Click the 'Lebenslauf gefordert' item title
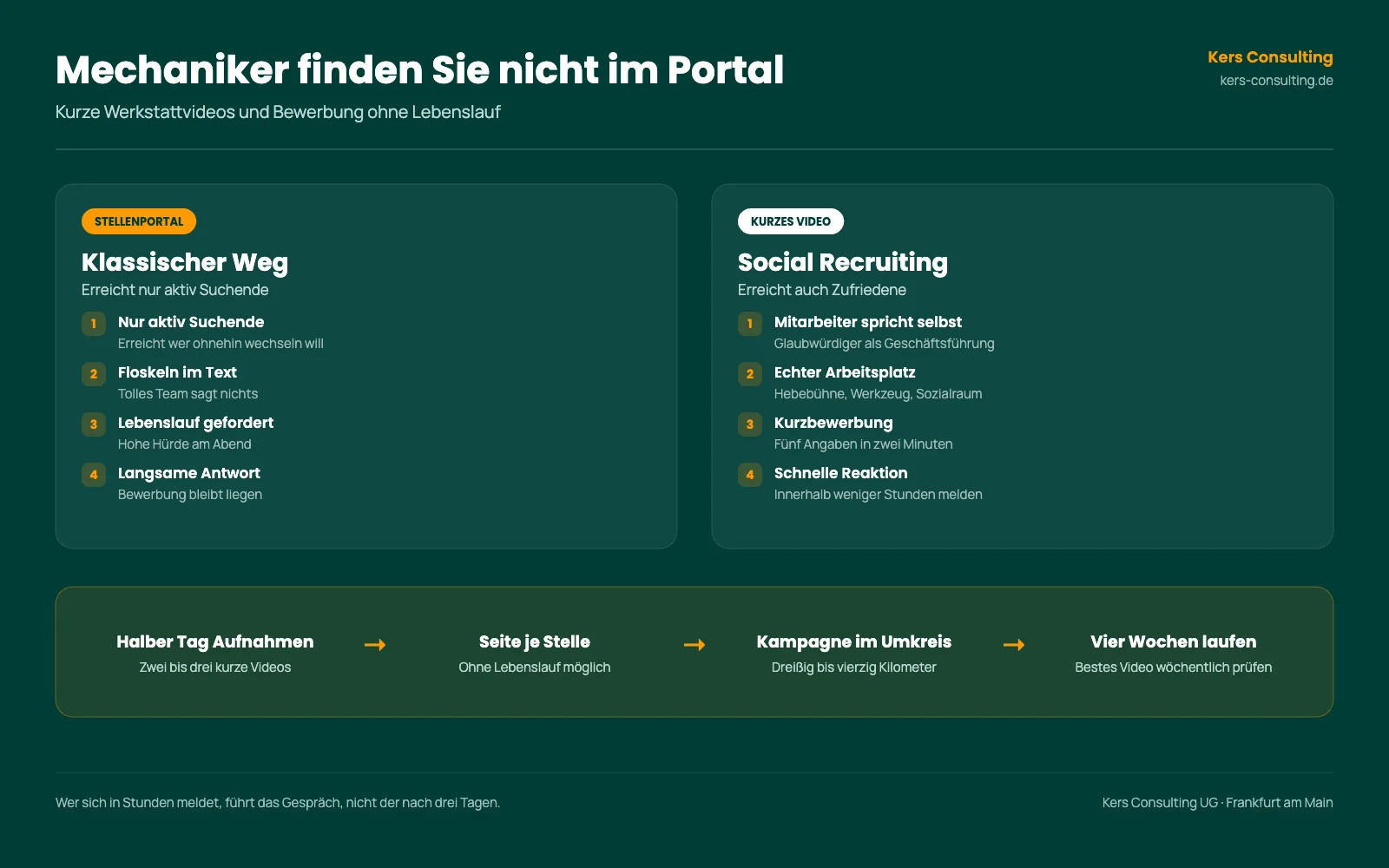The height and width of the screenshot is (868, 1389). tap(195, 423)
